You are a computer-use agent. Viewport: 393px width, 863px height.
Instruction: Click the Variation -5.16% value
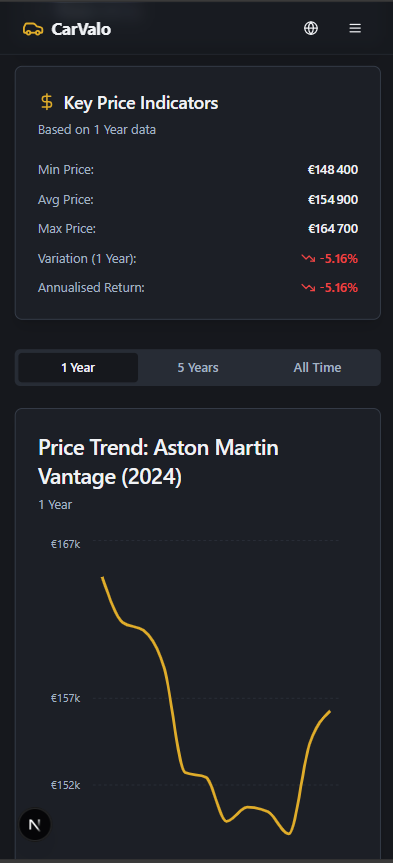pos(339,258)
